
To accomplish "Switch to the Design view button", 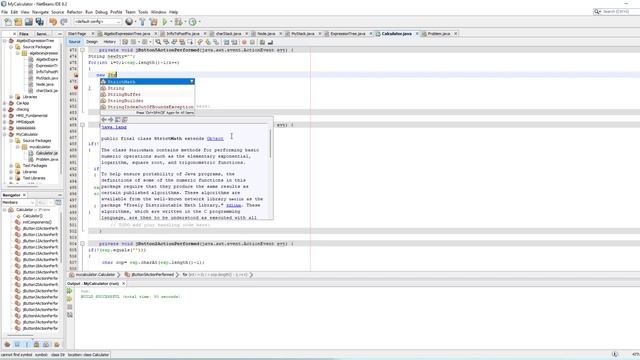I will [x=92, y=42].
